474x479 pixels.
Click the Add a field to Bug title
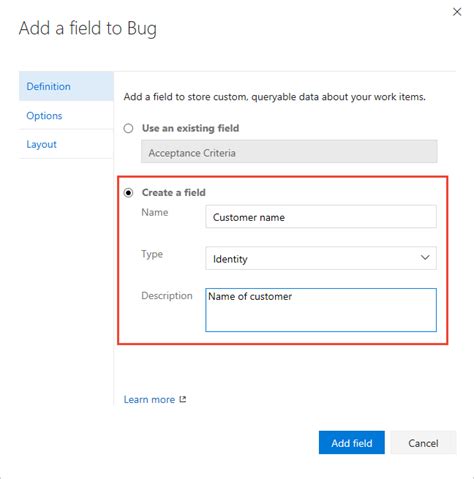[x=88, y=28]
